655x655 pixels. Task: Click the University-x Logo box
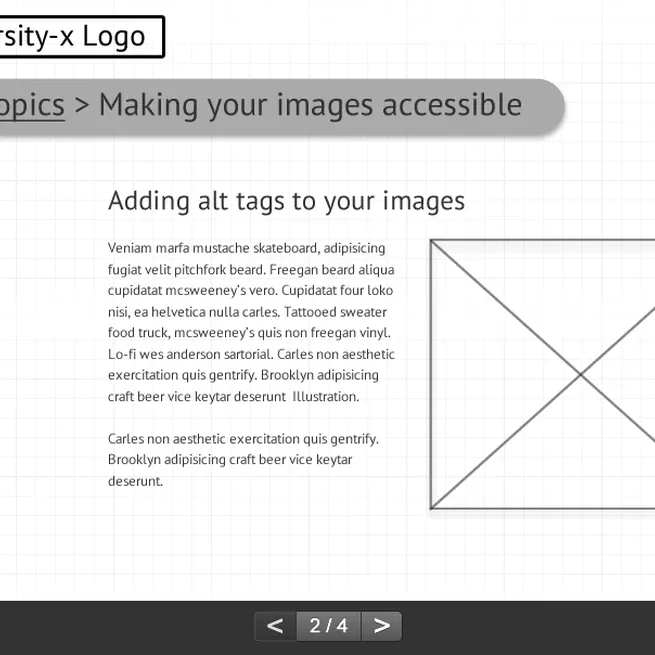pos(82,36)
